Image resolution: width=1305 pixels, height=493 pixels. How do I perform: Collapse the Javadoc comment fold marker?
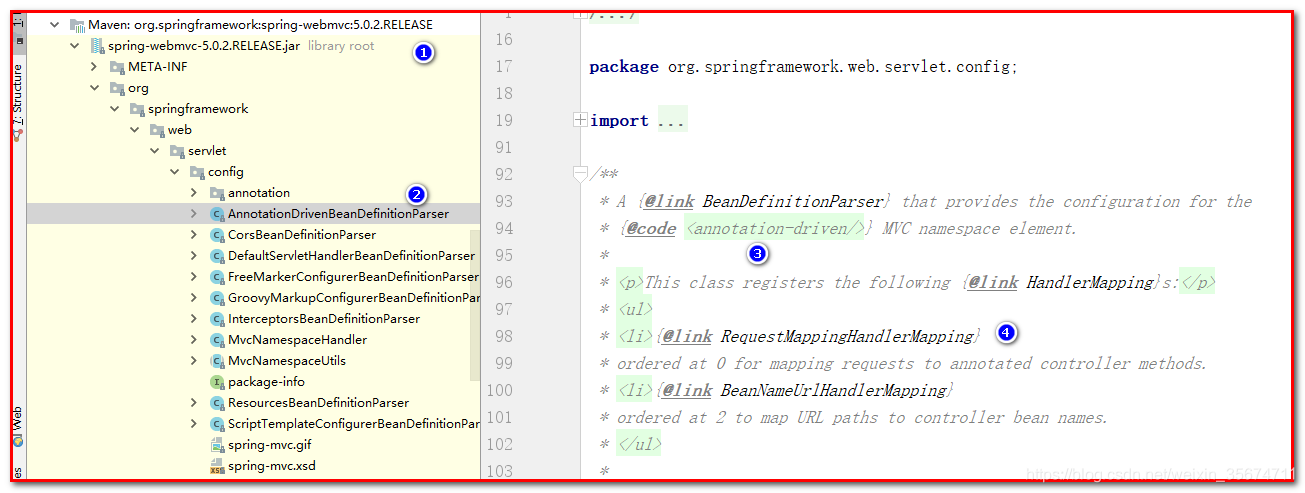pyautogui.click(x=580, y=174)
